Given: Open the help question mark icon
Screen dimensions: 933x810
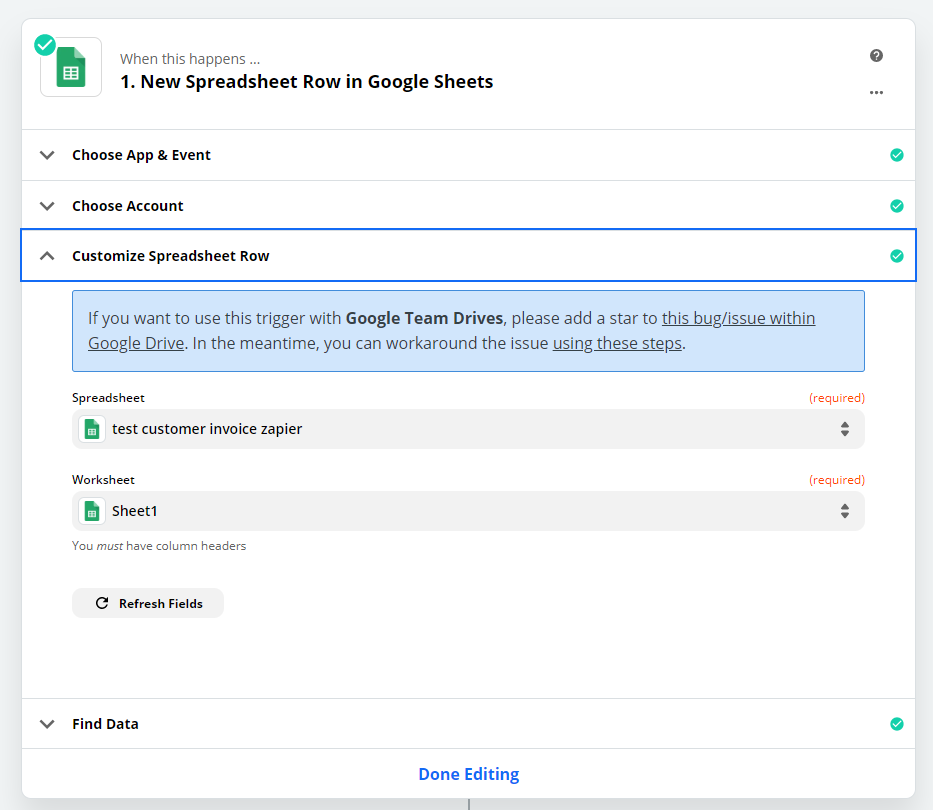Looking at the screenshot, I should pos(876,56).
